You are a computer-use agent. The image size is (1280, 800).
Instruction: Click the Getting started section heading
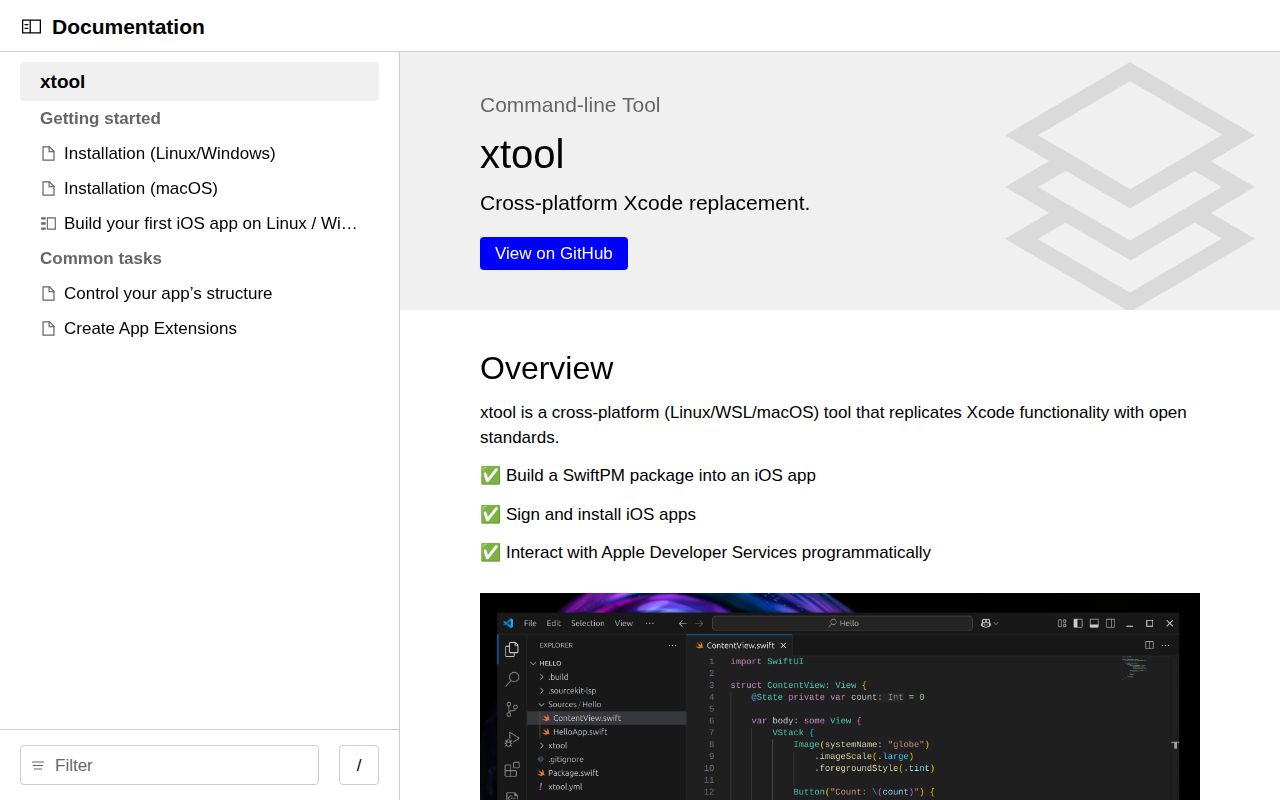(x=100, y=118)
